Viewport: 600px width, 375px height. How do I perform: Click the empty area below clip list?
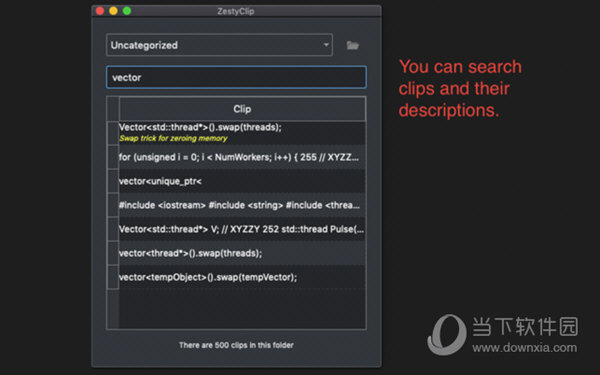click(x=242, y=308)
